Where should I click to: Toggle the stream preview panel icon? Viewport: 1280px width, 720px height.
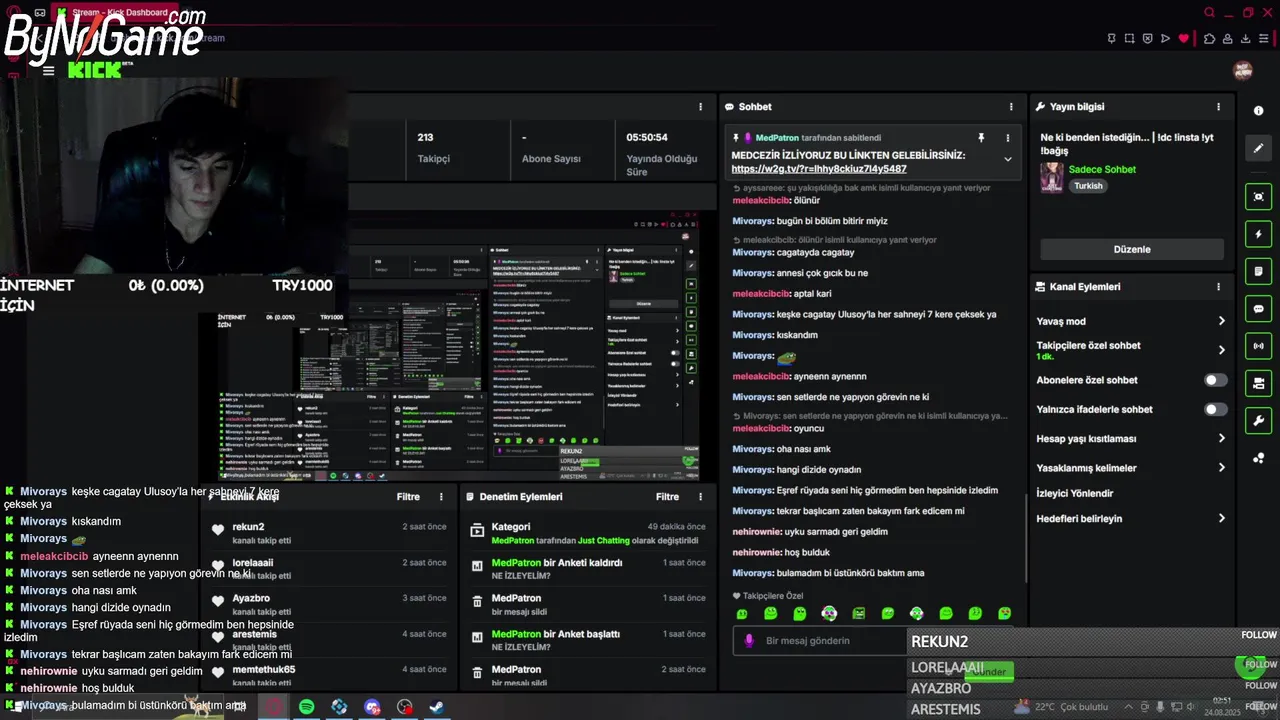pyautogui.click(x=1258, y=197)
